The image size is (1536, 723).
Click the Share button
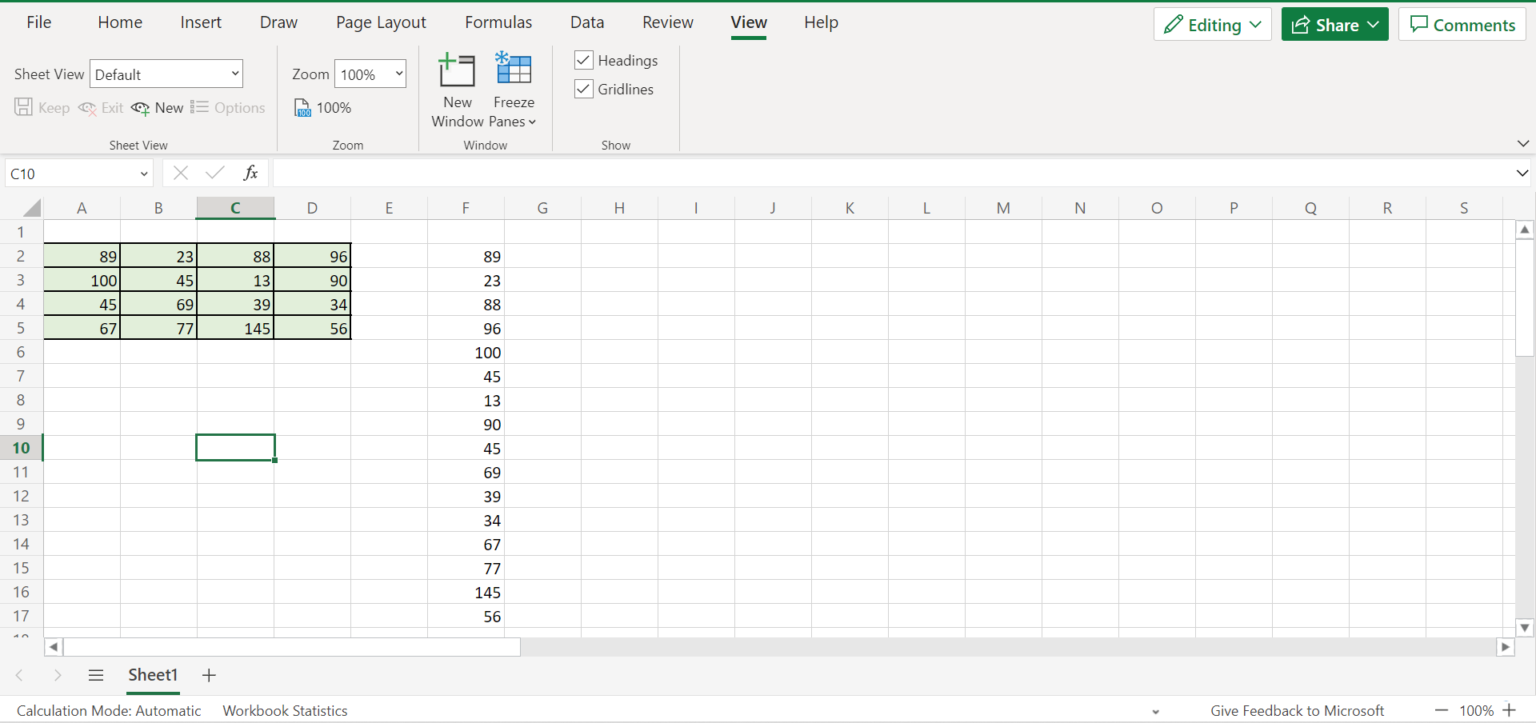tap(1334, 23)
